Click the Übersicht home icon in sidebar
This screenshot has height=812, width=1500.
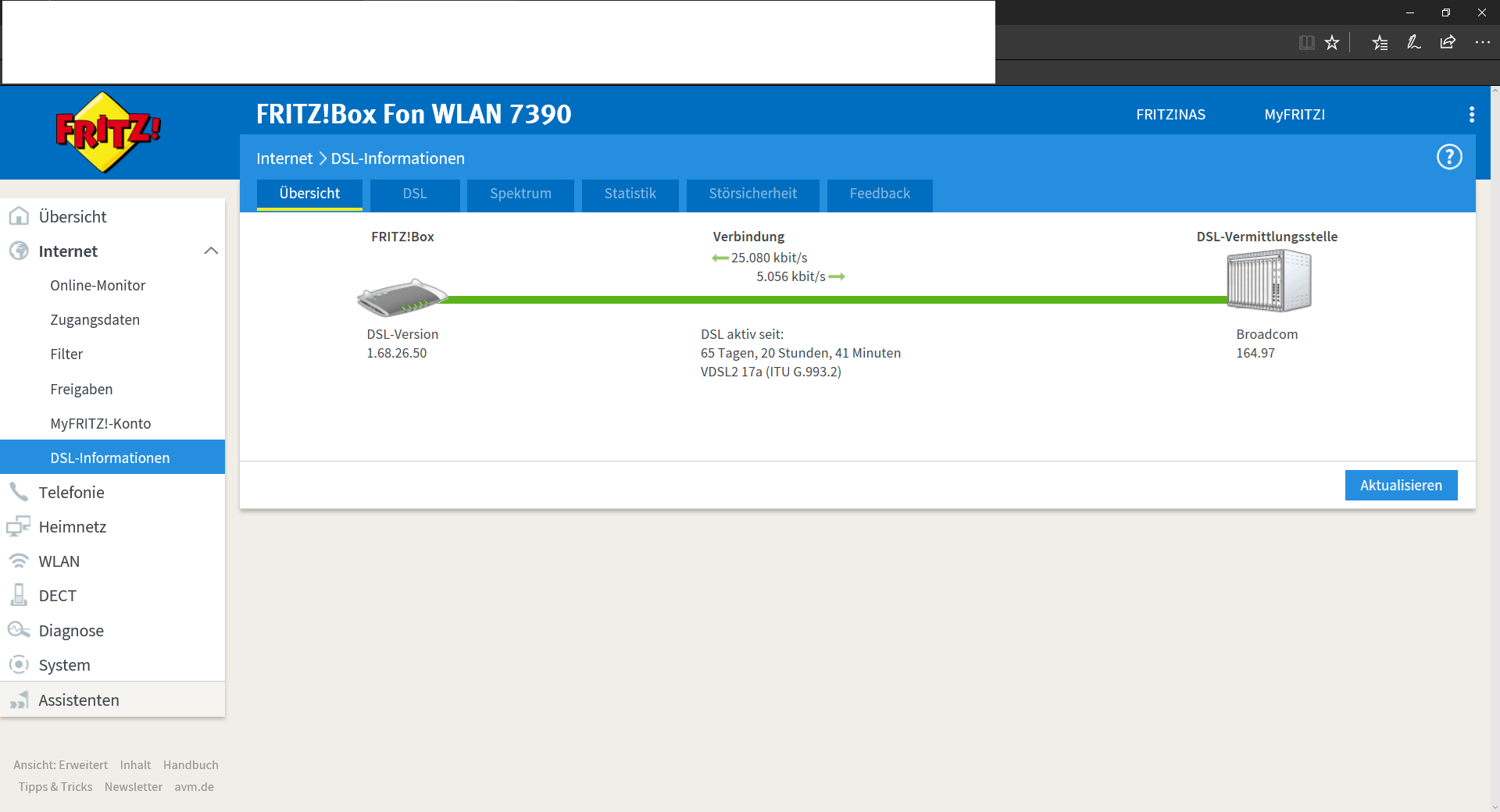pyautogui.click(x=19, y=216)
